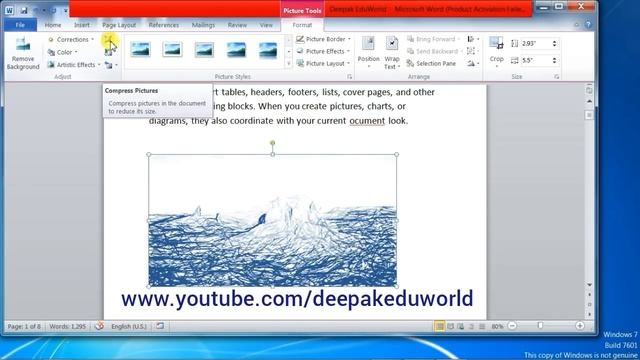Click the Word application icon in title bar

(9, 10)
